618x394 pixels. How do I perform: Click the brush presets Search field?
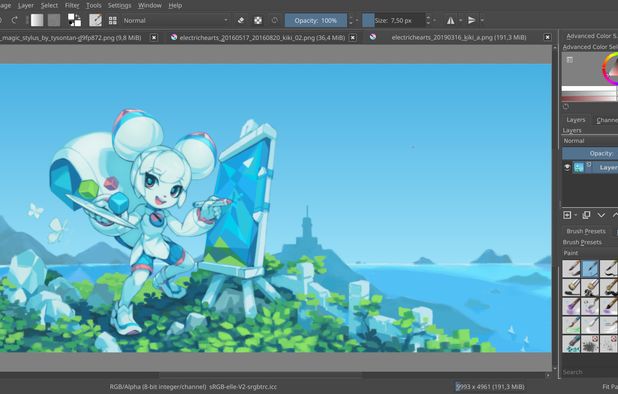pos(590,372)
